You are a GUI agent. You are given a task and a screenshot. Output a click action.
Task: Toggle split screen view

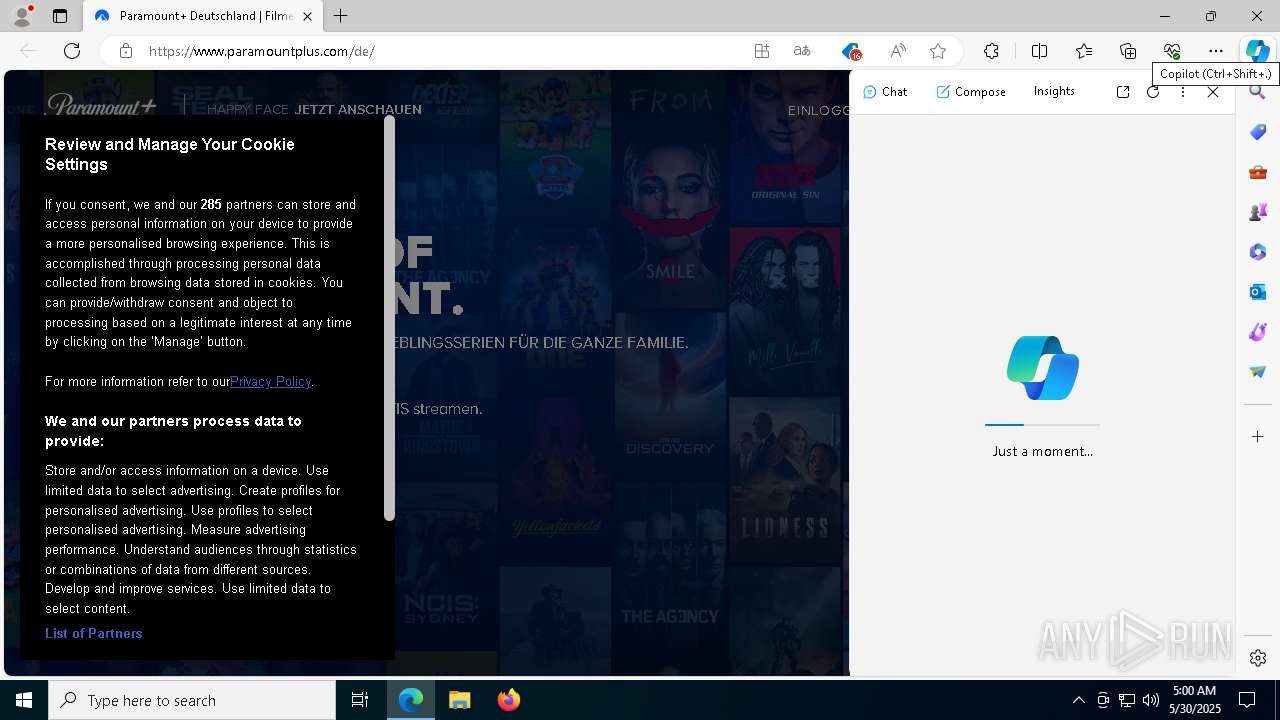pyautogui.click(x=1039, y=51)
